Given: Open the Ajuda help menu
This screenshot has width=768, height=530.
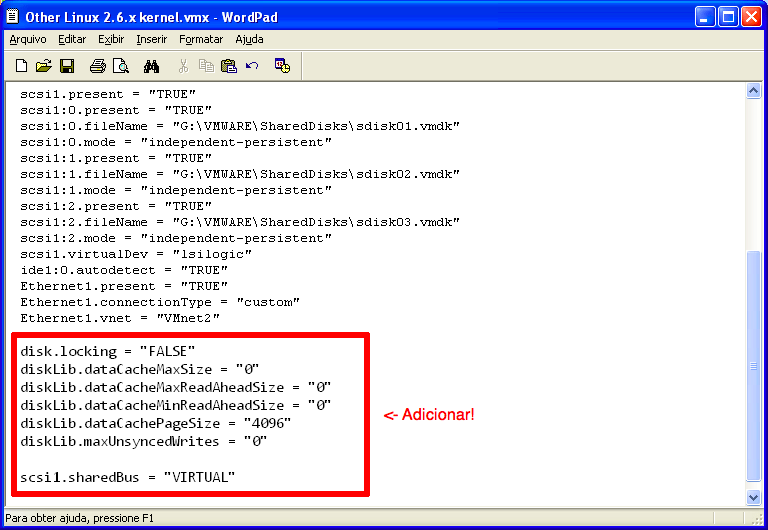Looking at the screenshot, I should tap(249, 39).
